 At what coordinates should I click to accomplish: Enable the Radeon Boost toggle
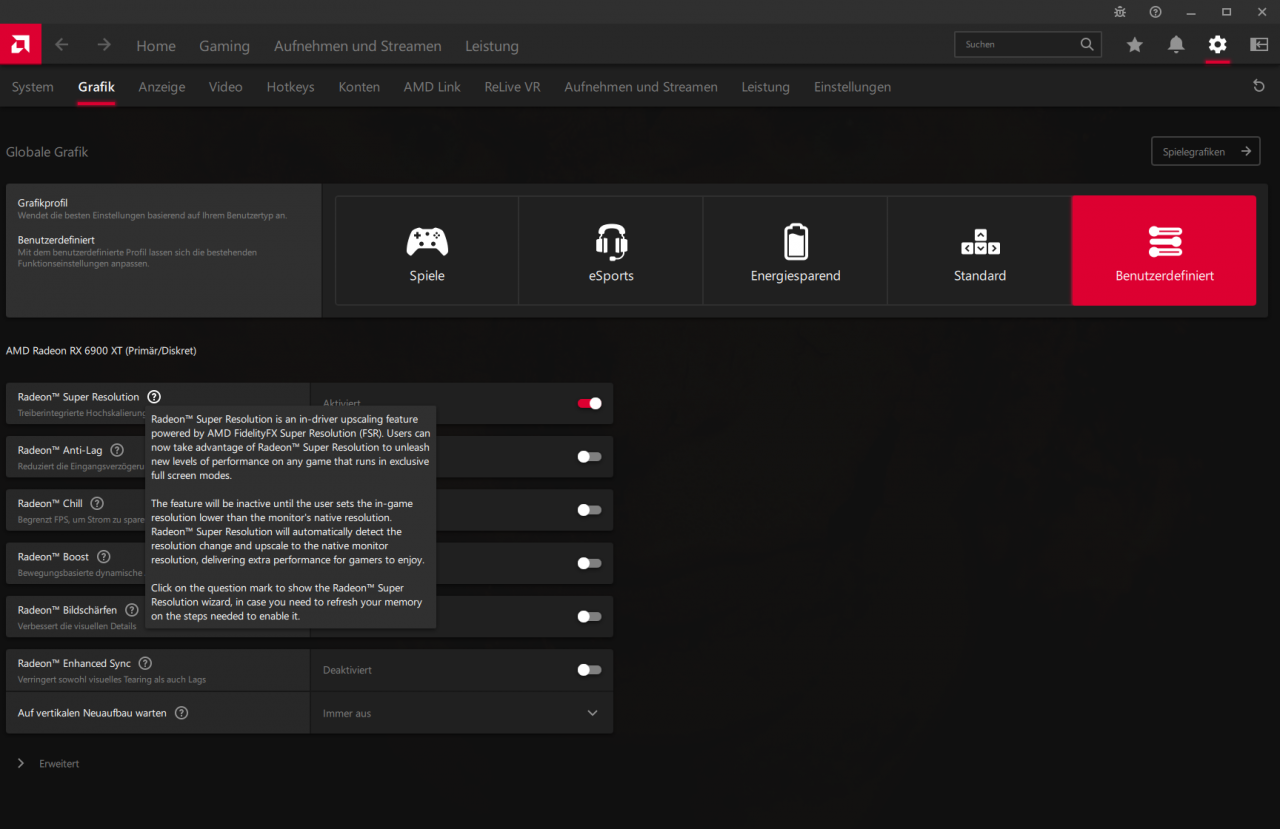(590, 563)
